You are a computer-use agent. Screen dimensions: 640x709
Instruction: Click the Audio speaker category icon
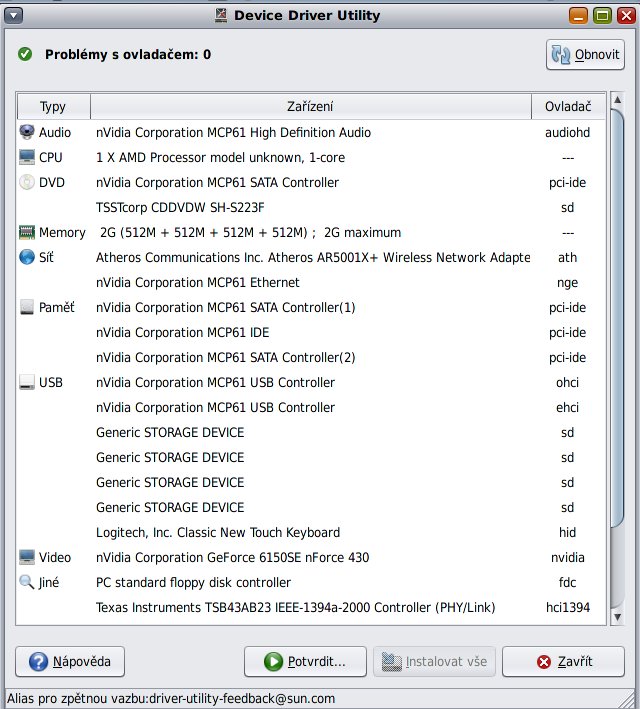(x=27, y=132)
